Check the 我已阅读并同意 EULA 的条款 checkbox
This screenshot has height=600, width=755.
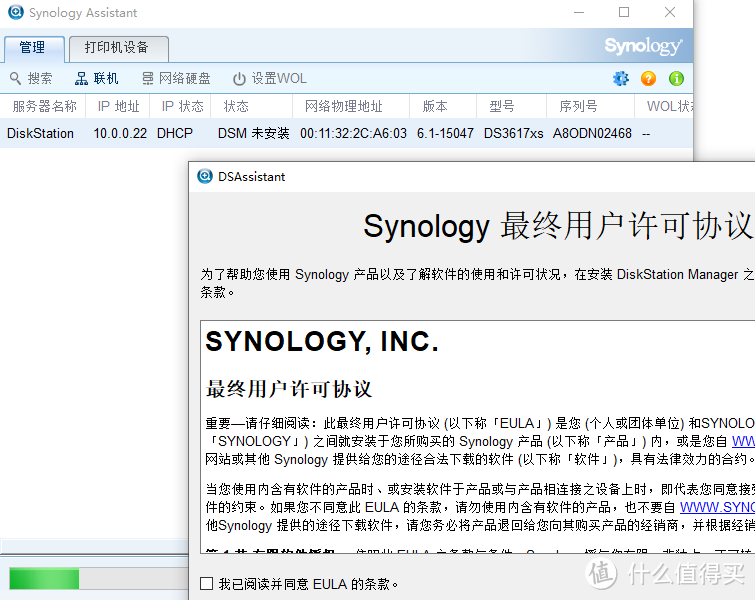coord(206,583)
